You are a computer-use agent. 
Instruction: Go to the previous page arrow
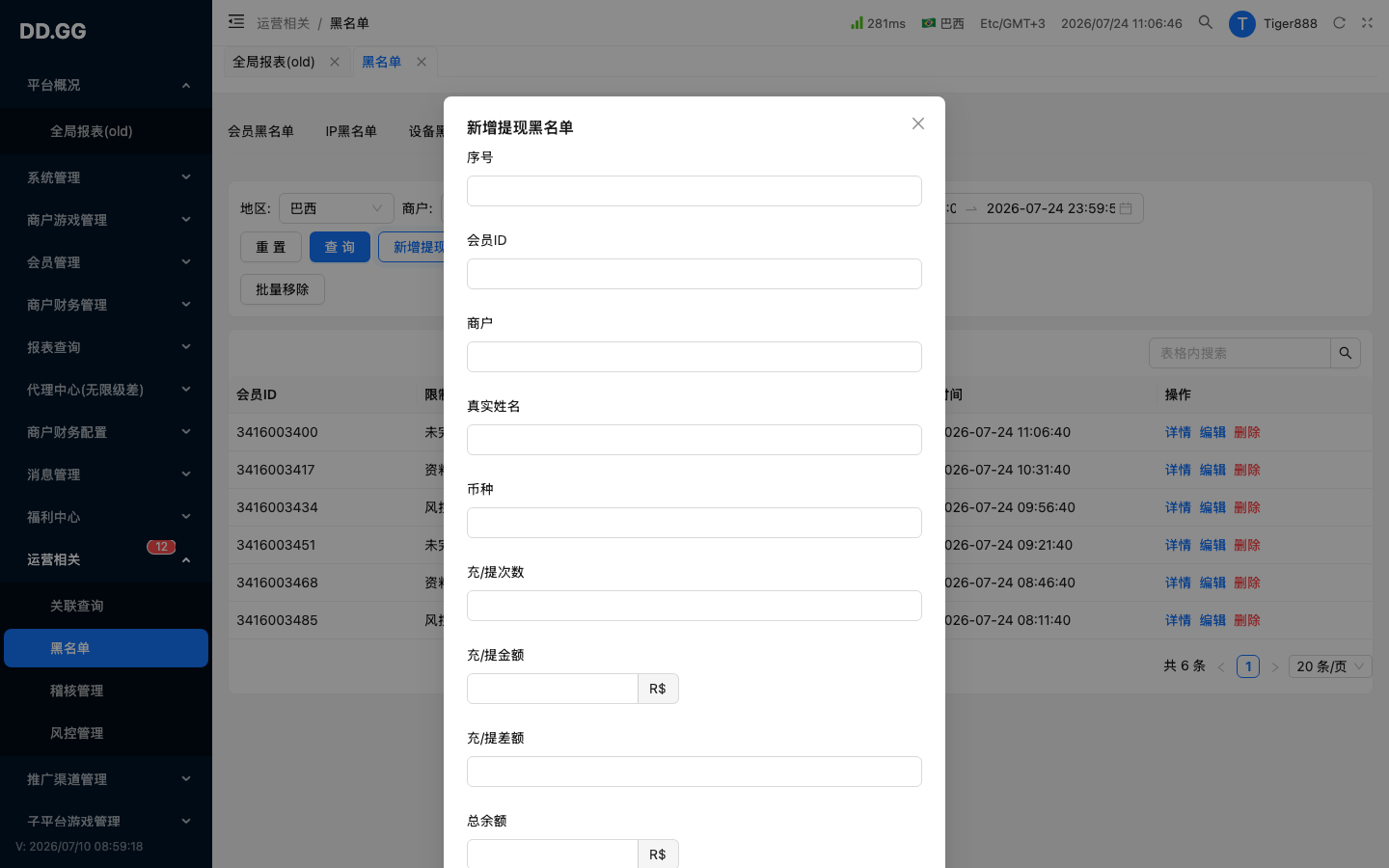(x=1221, y=666)
